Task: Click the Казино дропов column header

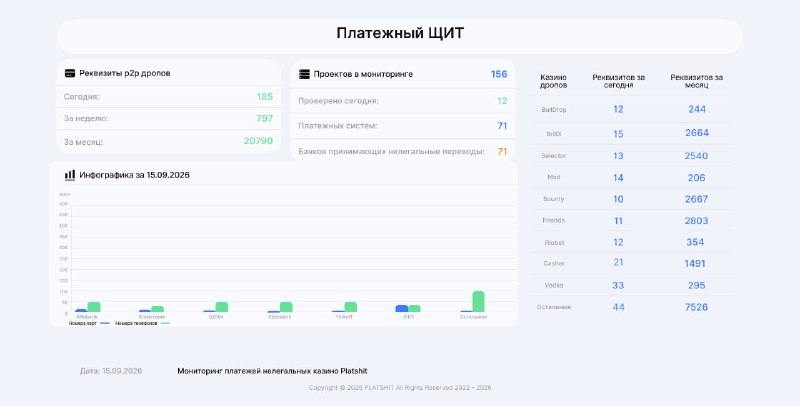Action: pyautogui.click(x=554, y=82)
